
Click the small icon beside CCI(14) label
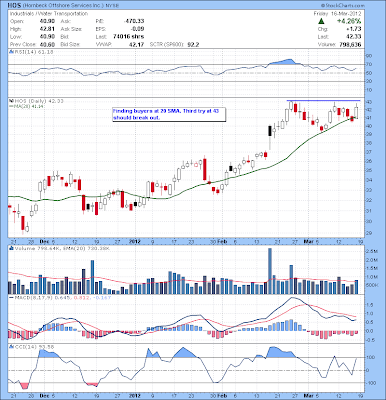(x=11, y=347)
